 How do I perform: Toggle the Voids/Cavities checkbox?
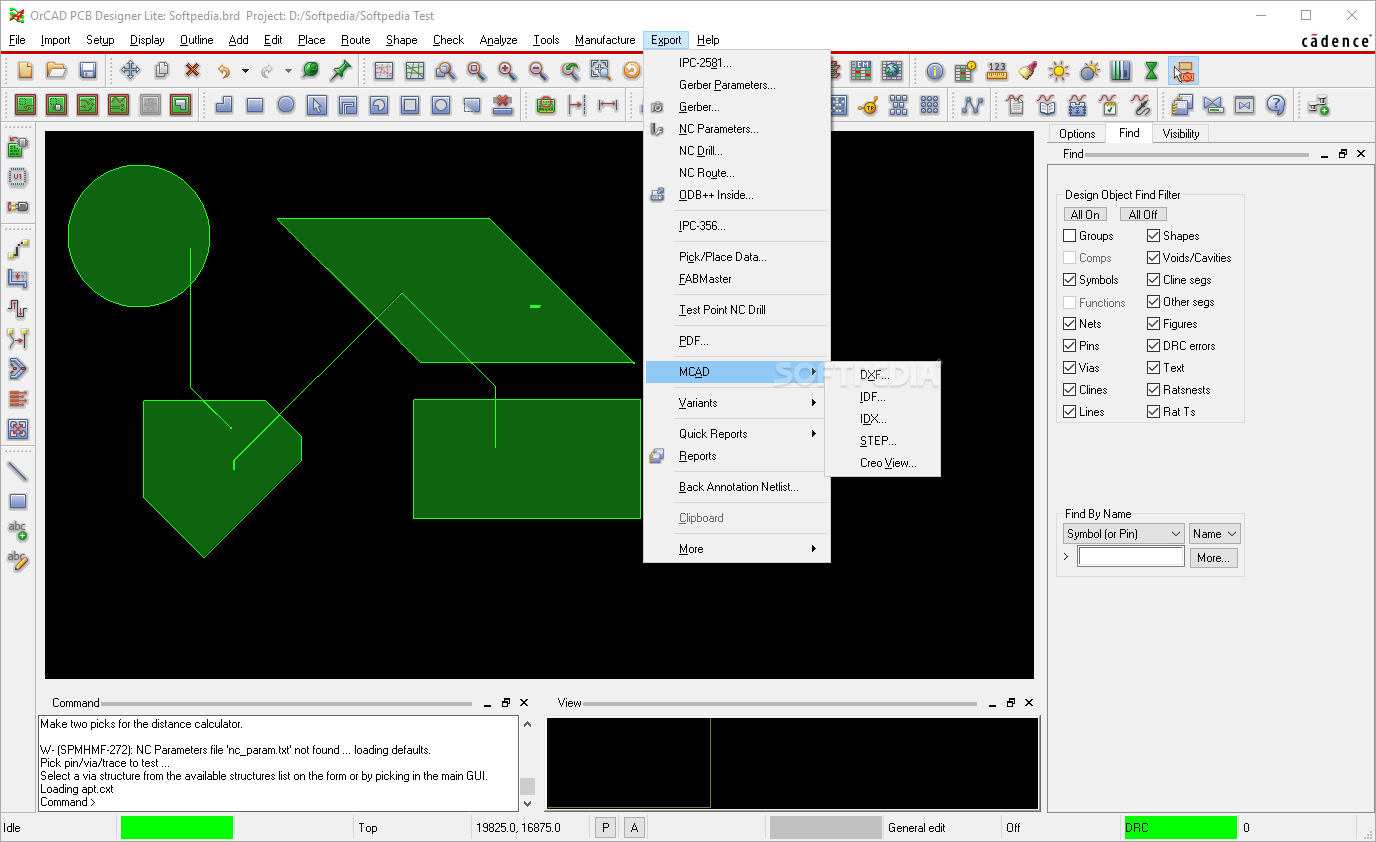tap(1154, 258)
